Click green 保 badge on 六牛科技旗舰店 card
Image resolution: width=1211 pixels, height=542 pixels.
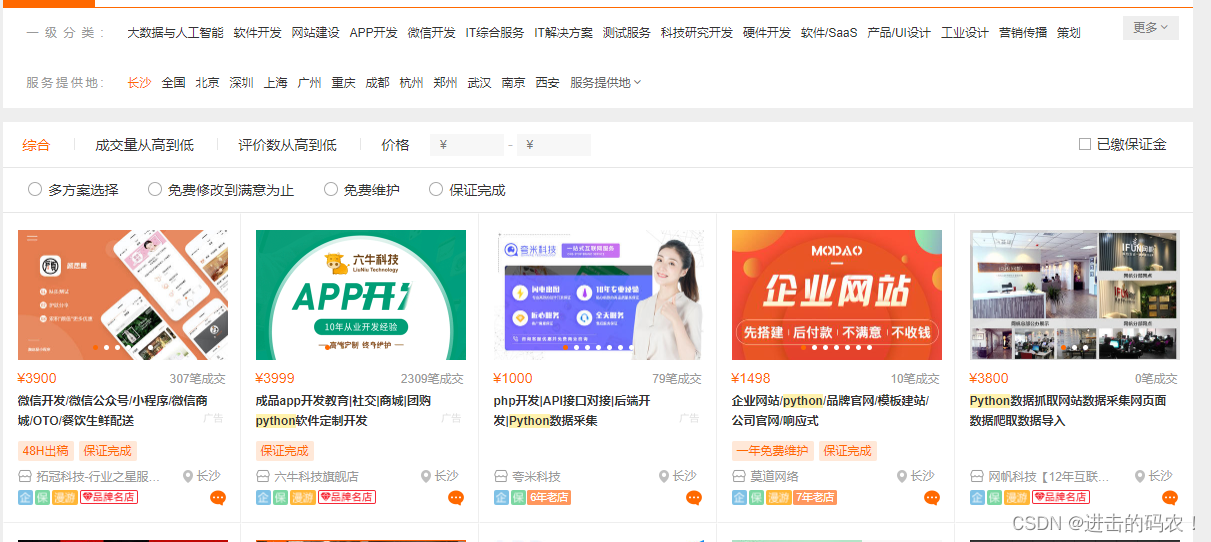click(x=280, y=497)
